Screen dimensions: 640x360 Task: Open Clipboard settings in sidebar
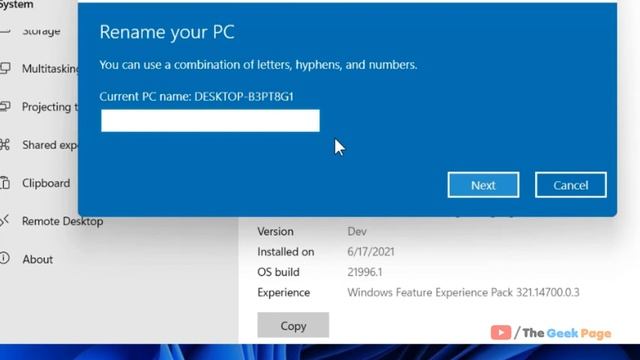(x=46, y=183)
